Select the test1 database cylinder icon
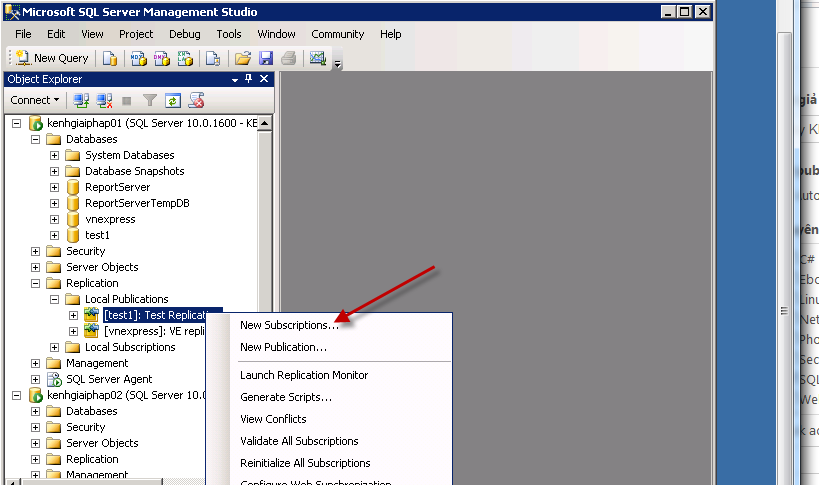 click(x=73, y=235)
